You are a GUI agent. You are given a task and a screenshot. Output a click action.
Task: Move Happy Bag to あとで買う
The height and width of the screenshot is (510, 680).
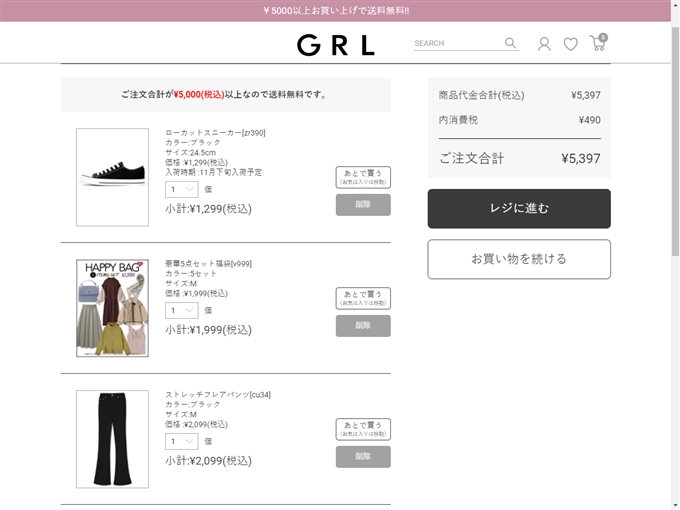363,298
